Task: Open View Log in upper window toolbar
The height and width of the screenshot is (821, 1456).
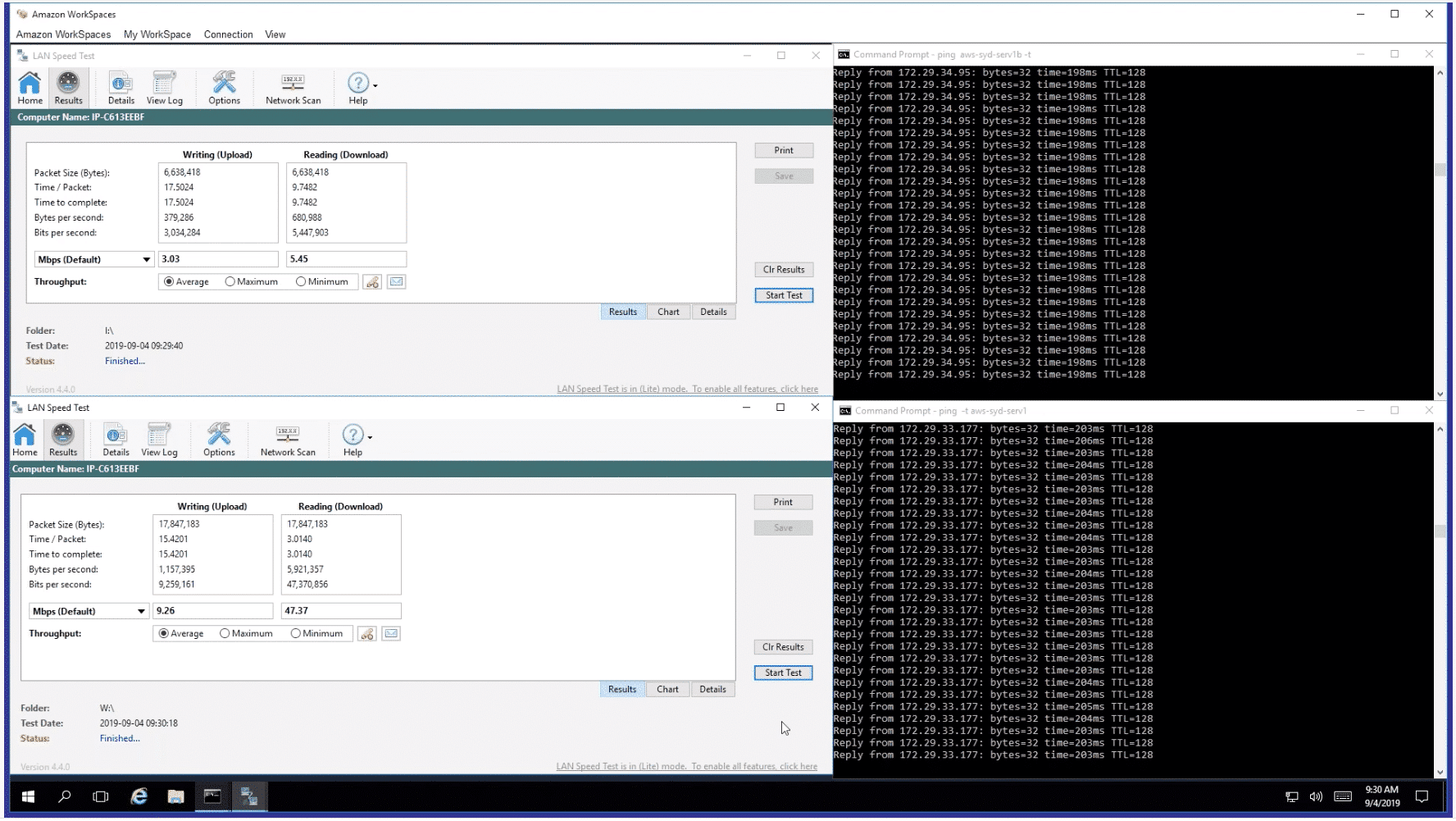Action: point(164,89)
